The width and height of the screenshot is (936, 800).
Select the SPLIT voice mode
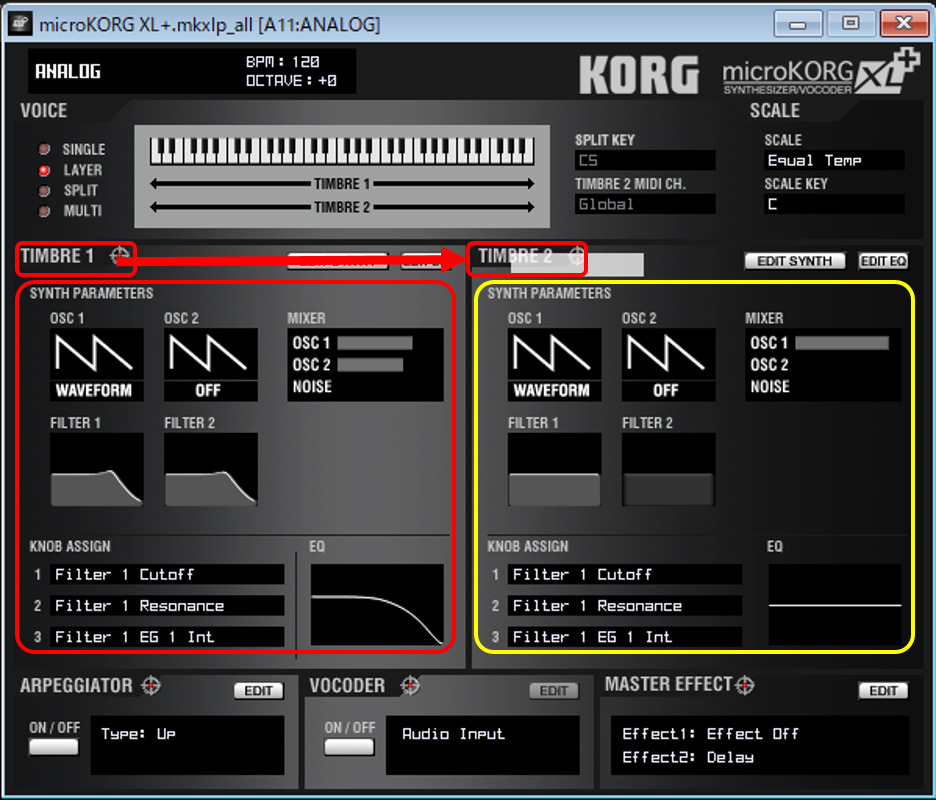tap(44, 190)
